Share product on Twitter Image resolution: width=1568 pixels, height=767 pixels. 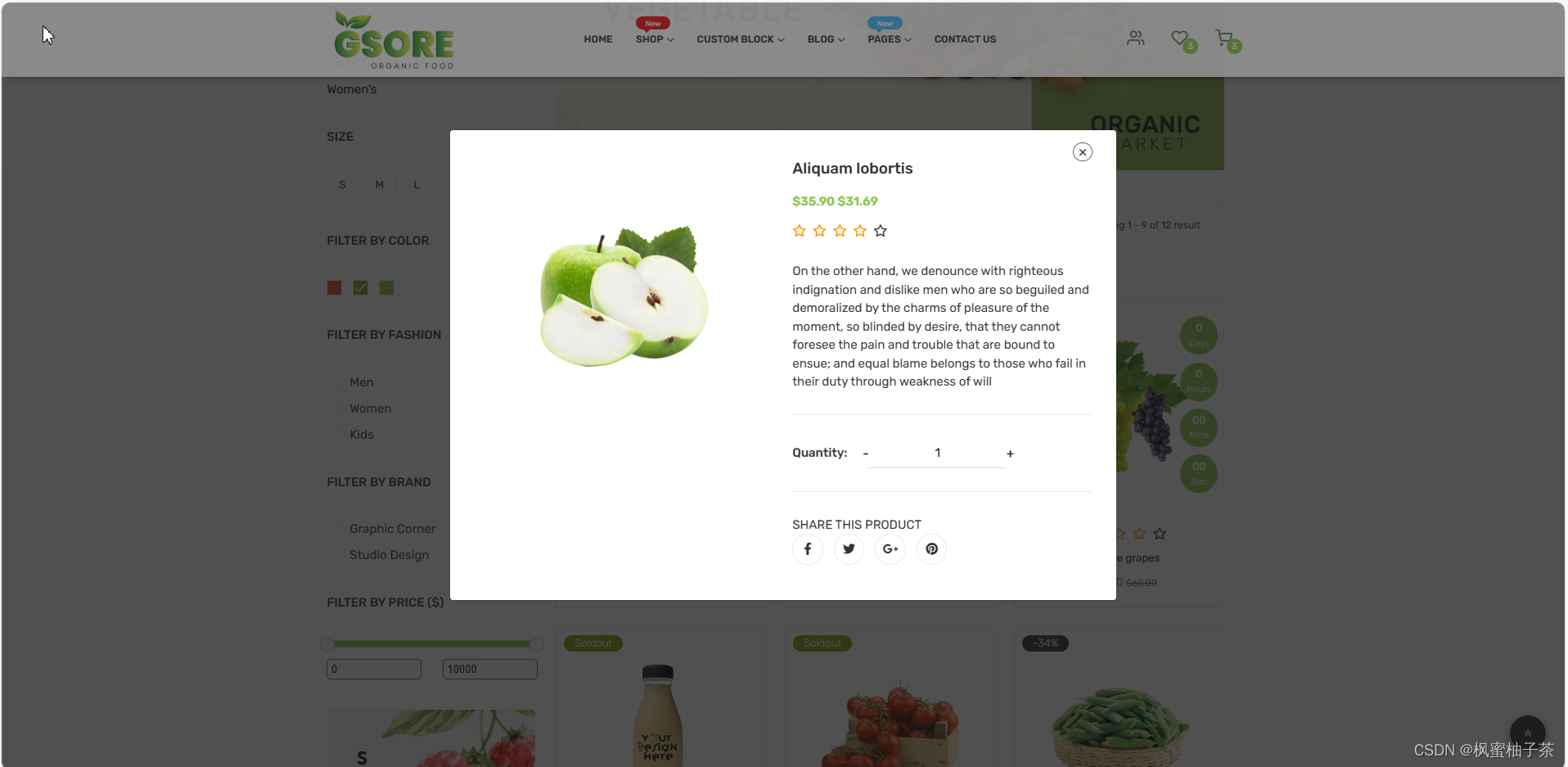point(849,549)
